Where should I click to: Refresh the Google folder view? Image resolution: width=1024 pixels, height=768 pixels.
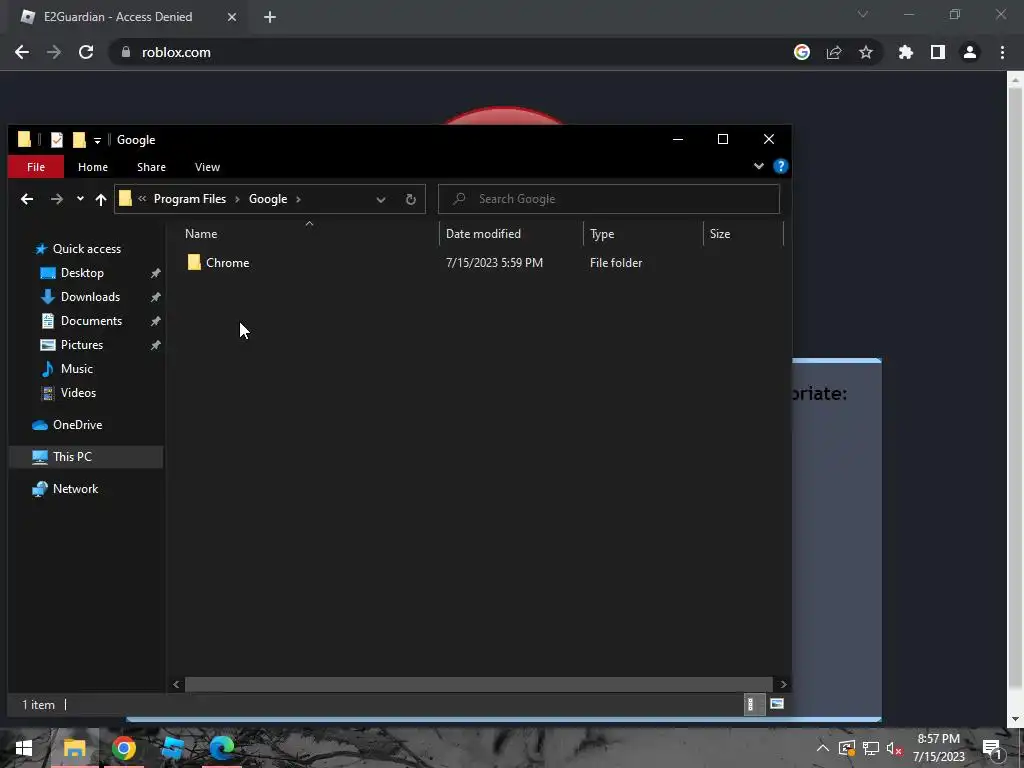(x=411, y=199)
